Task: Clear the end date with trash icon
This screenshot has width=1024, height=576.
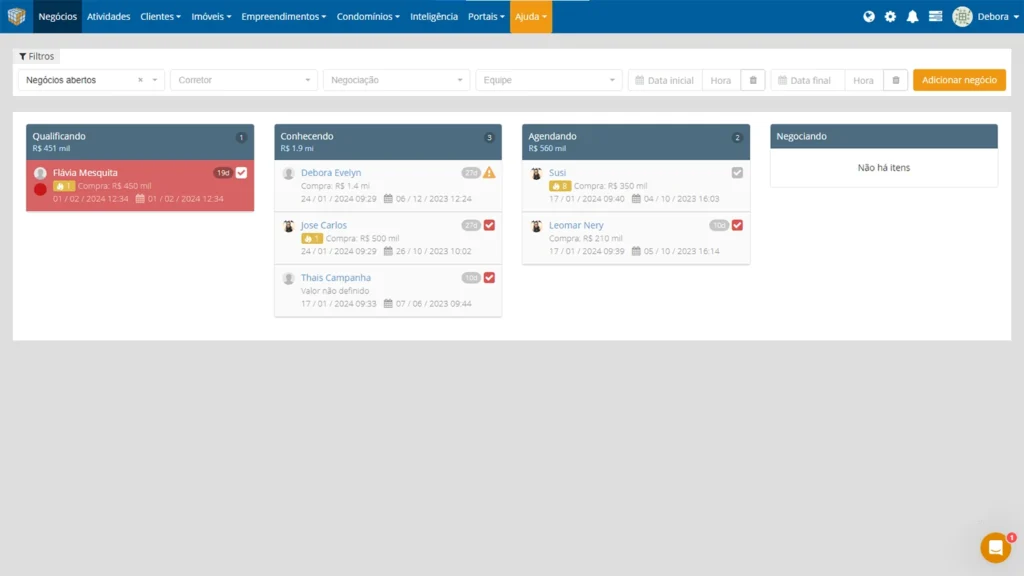Action: pyautogui.click(x=896, y=80)
